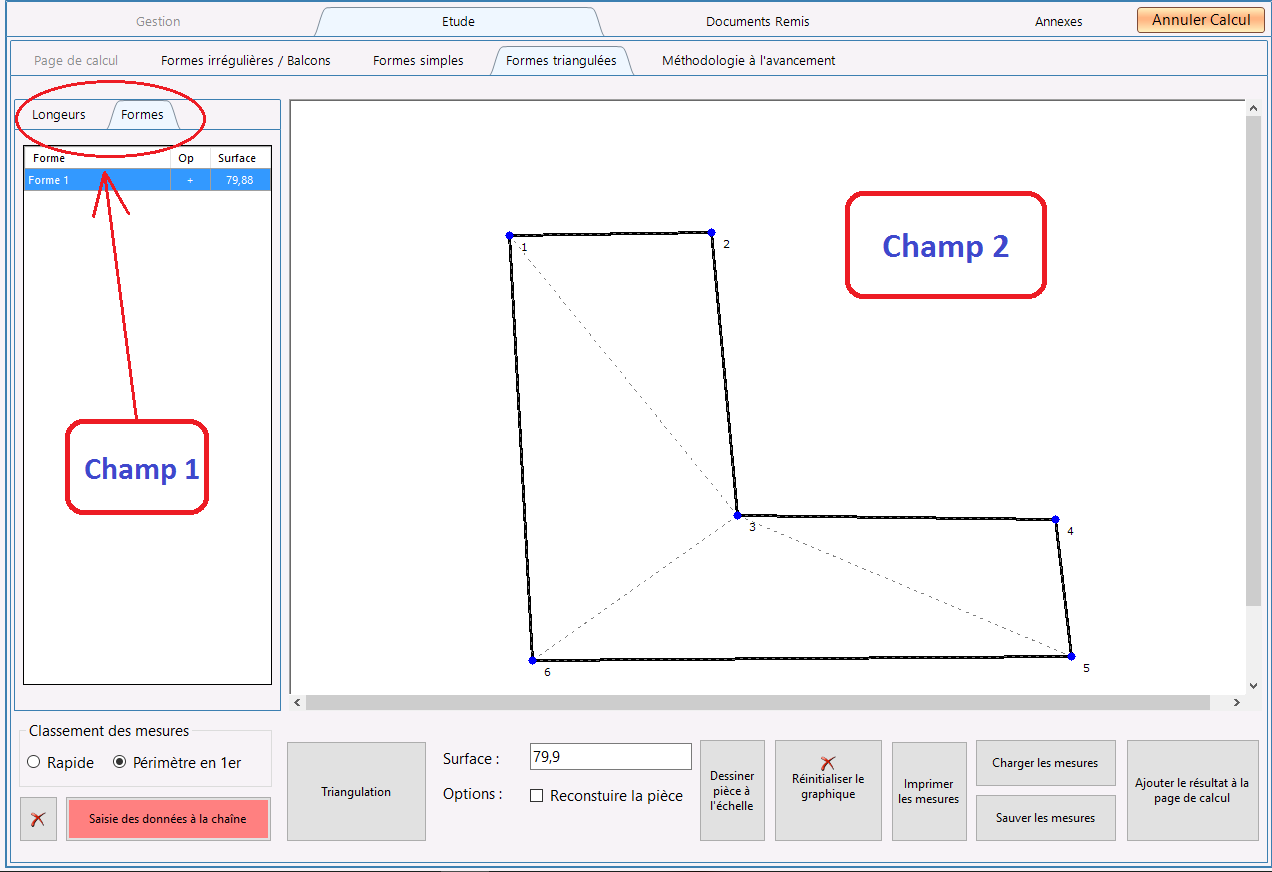The image size is (1272, 872).
Task: Select blue vertex point 1
Action: click(x=509, y=236)
